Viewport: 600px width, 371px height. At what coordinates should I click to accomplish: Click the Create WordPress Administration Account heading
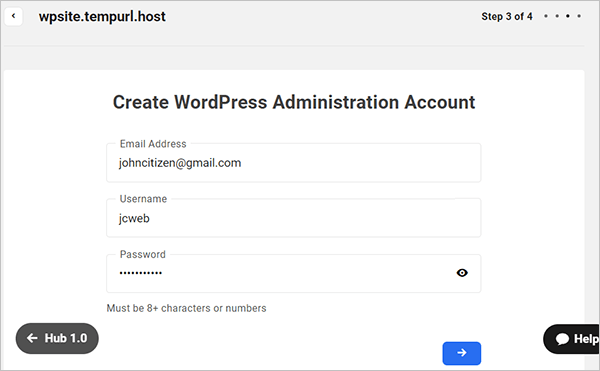(294, 103)
